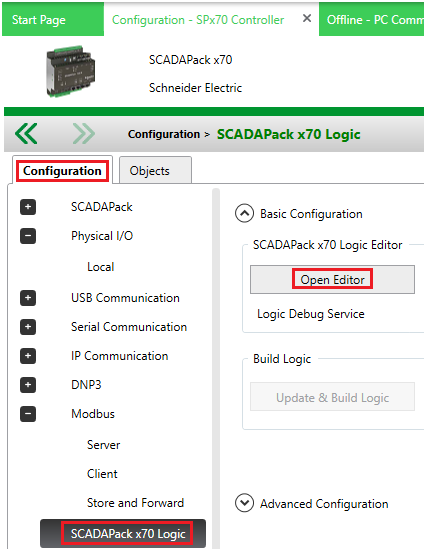424x549 pixels.
Task: Expand the SCADAPack tree node
Action: pos(28,207)
